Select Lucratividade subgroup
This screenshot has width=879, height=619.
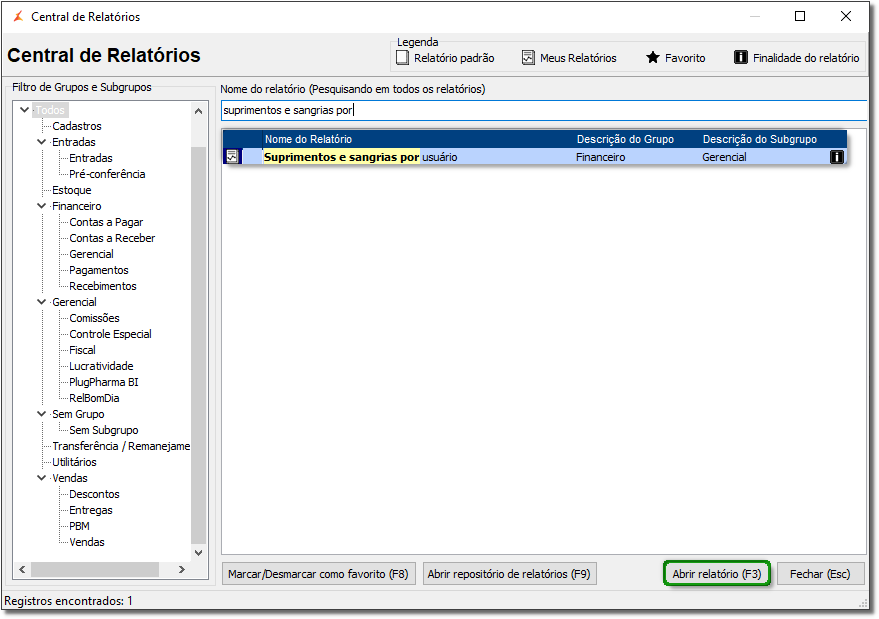click(101, 366)
